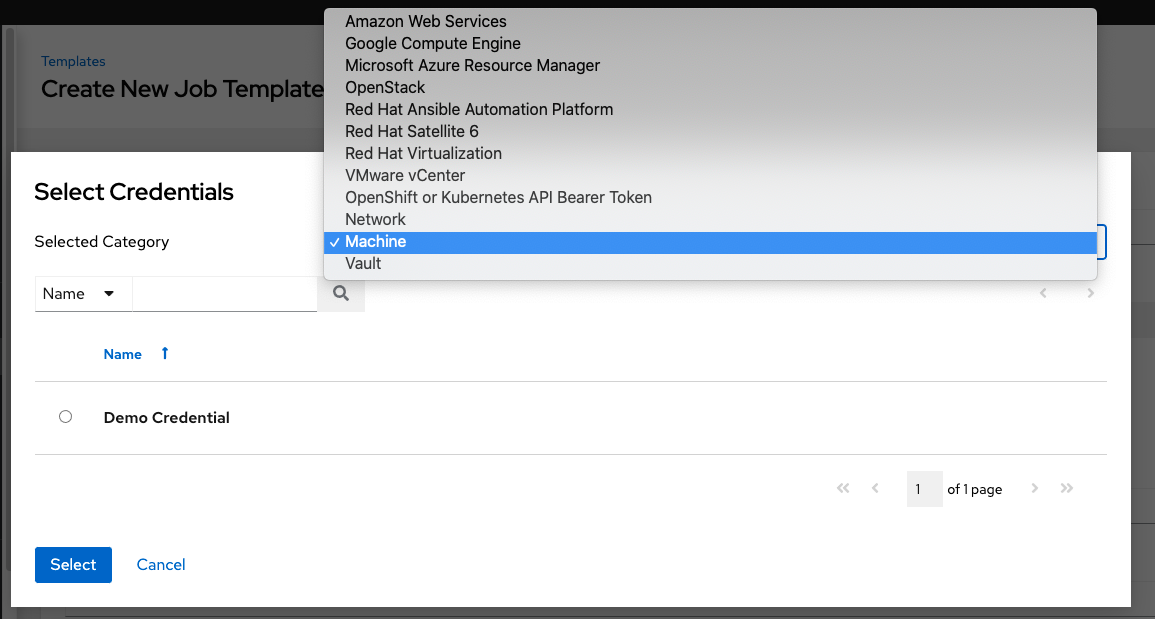Open Templates breadcrumb link
1155x619 pixels.
pos(73,62)
